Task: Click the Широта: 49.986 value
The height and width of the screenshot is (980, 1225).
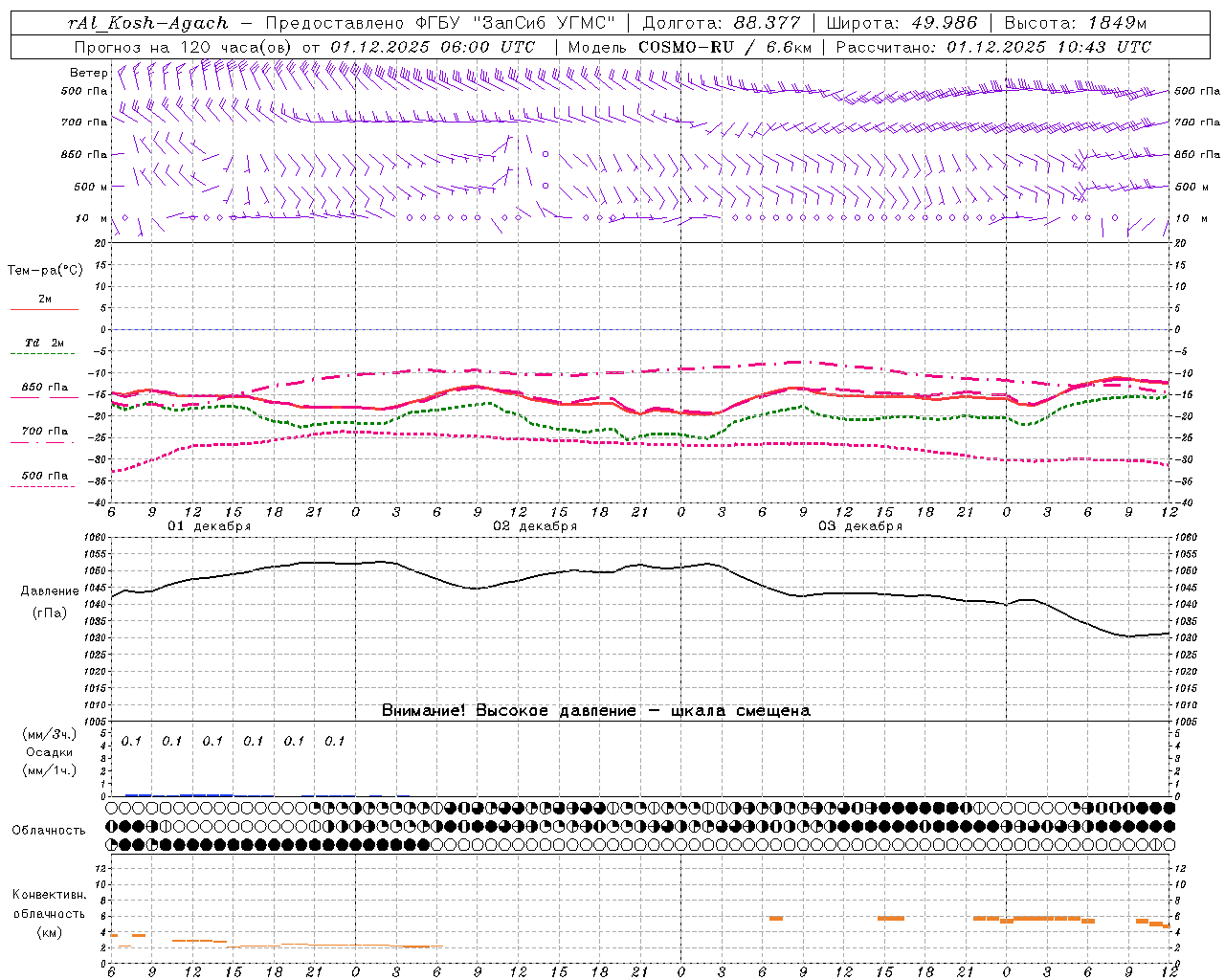Action: point(902,23)
